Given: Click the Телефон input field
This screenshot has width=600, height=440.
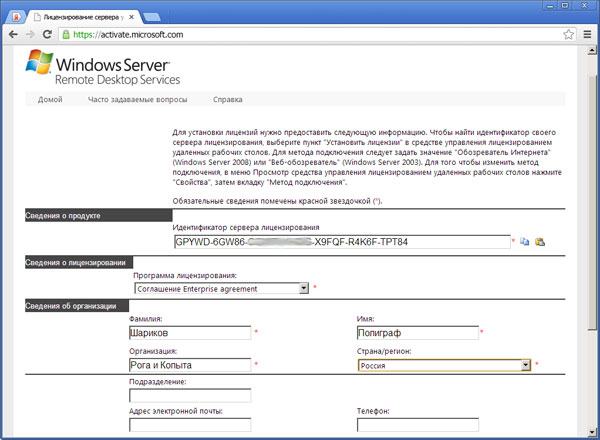Looking at the screenshot, I should pyautogui.click(x=418, y=425).
